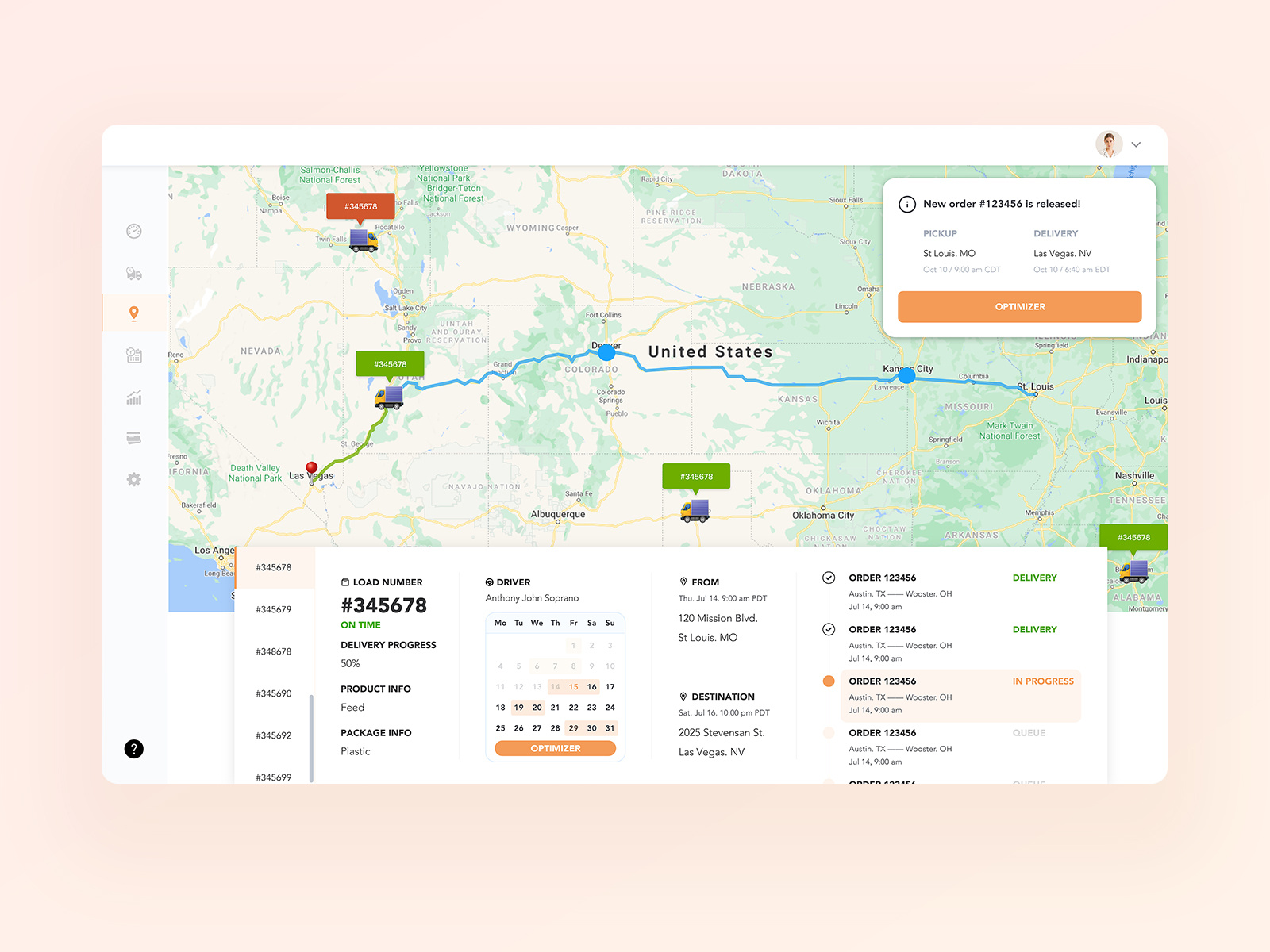The width and height of the screenshot is (1270, 952).
Task: Click the first DELIVERY status label
Action: point(1034,578)
